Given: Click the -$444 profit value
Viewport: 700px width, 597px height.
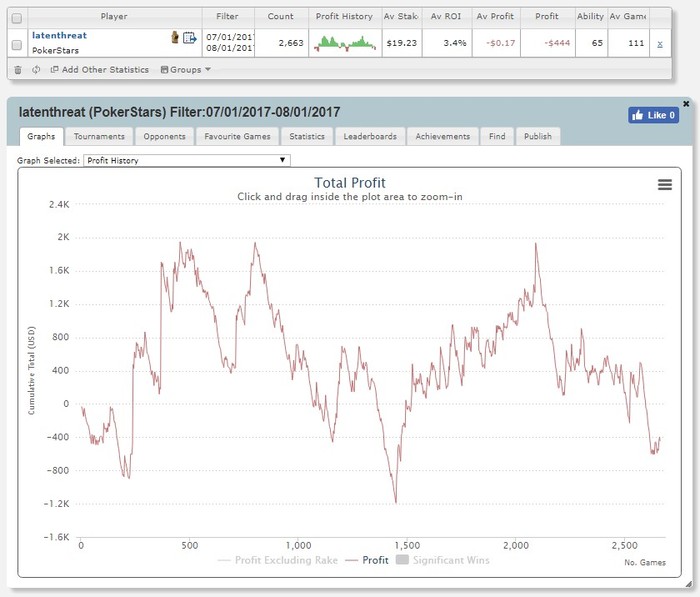Looking at the screenshot, I should pyautogui.click(x=557, y=43).
